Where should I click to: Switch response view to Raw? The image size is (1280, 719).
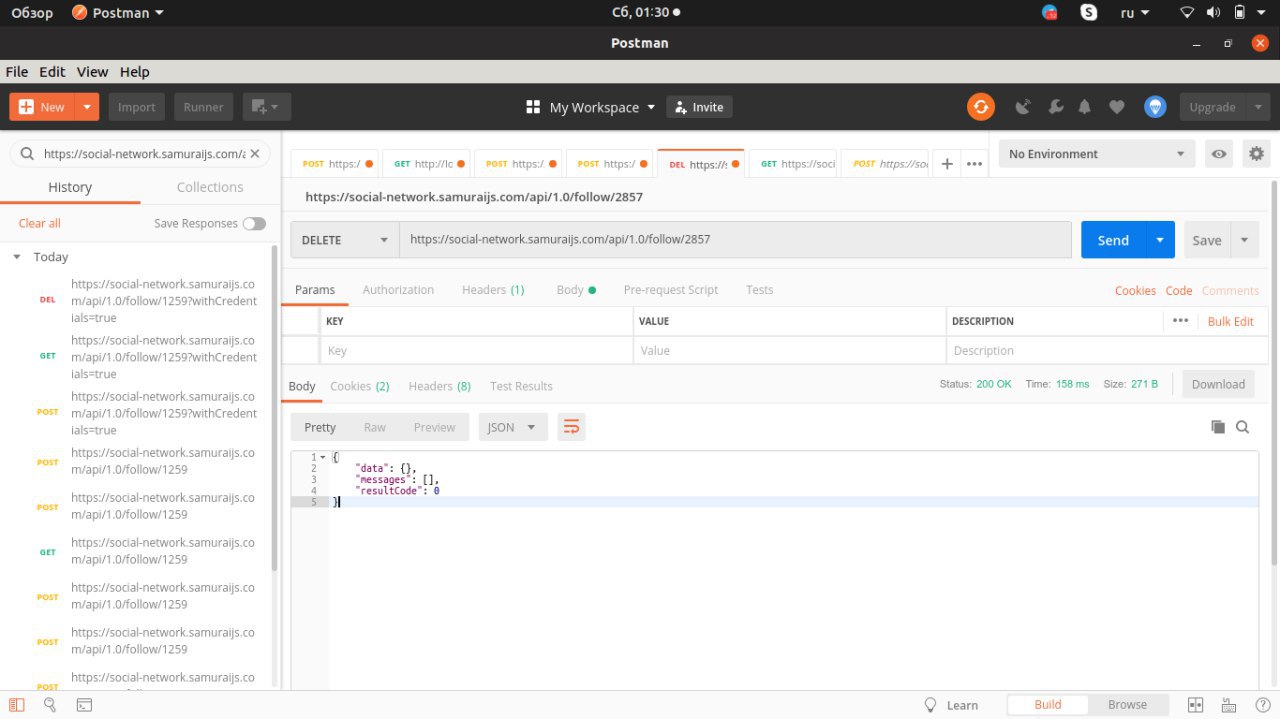(375, 427)
